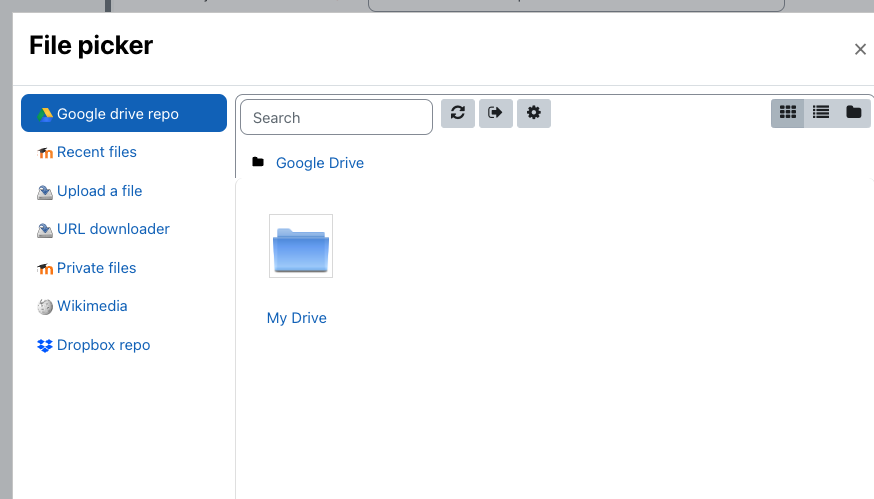Browse Private files repository
The height and width of the screenshot is (499, 874).
tap(96, 268)
